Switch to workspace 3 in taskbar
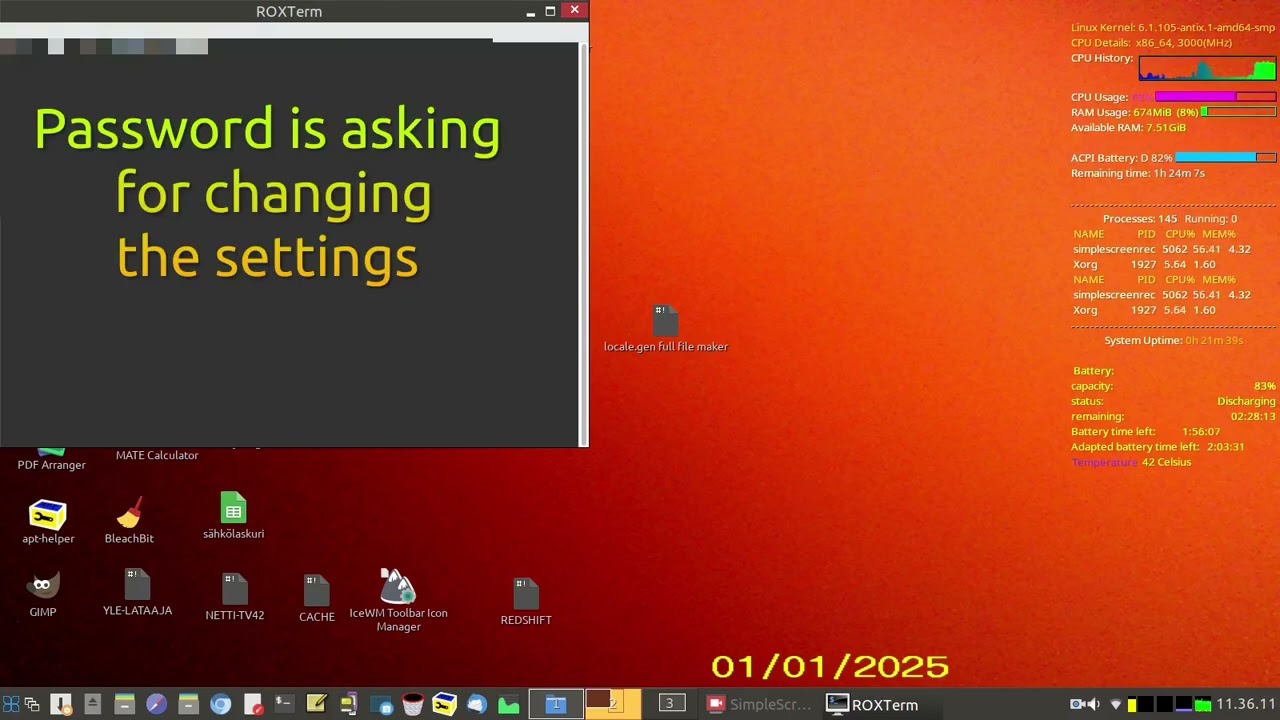 coord(670,704)
